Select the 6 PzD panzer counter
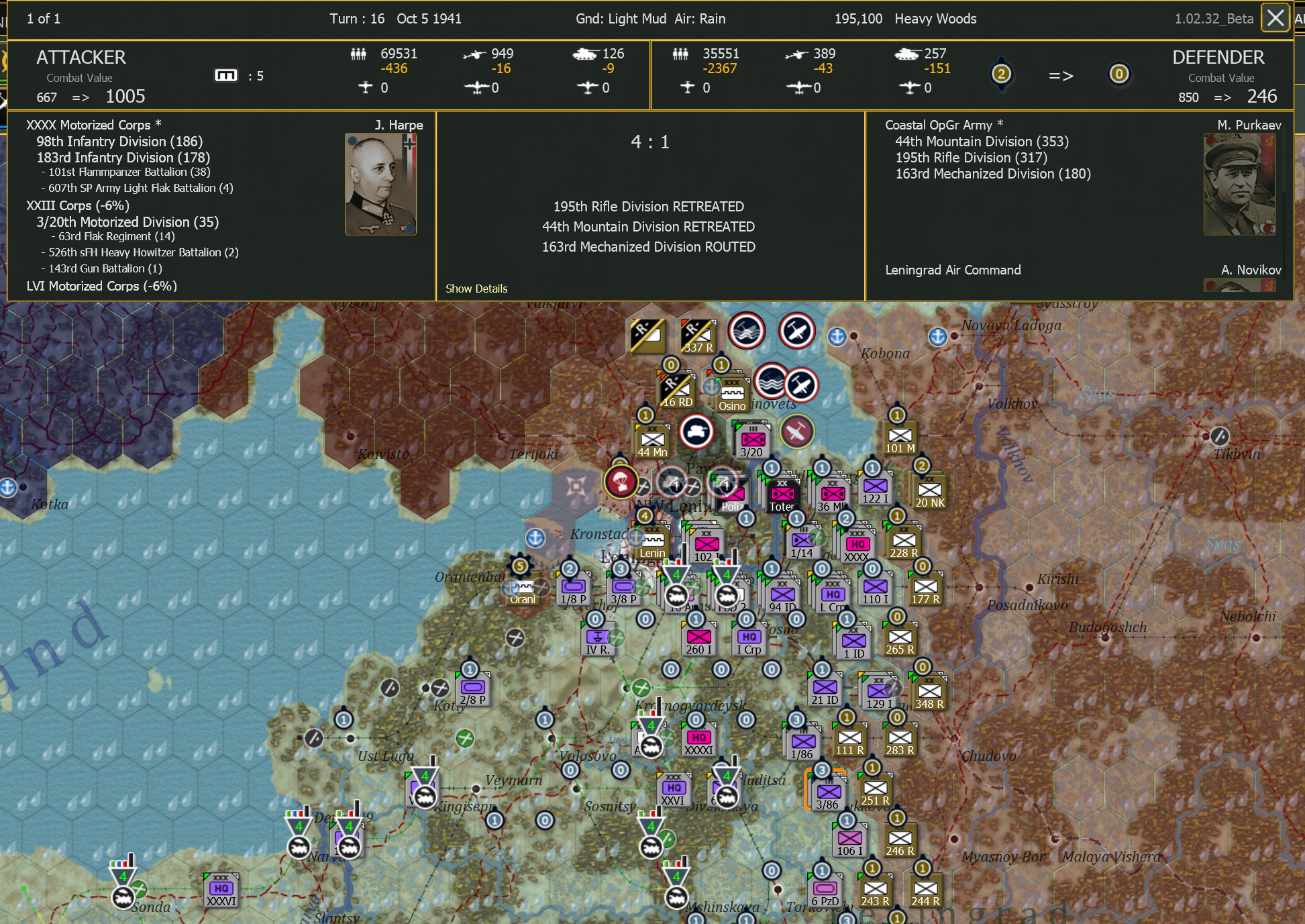Image resolution: width=1305 pixels, height=924 pixels. point(825,890)
